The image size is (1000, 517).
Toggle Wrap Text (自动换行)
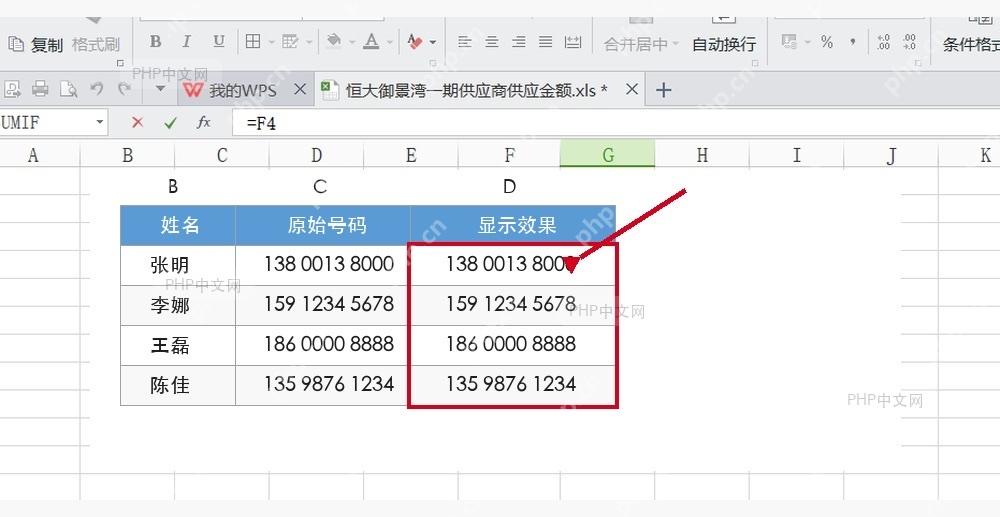(x=724, y=44)
